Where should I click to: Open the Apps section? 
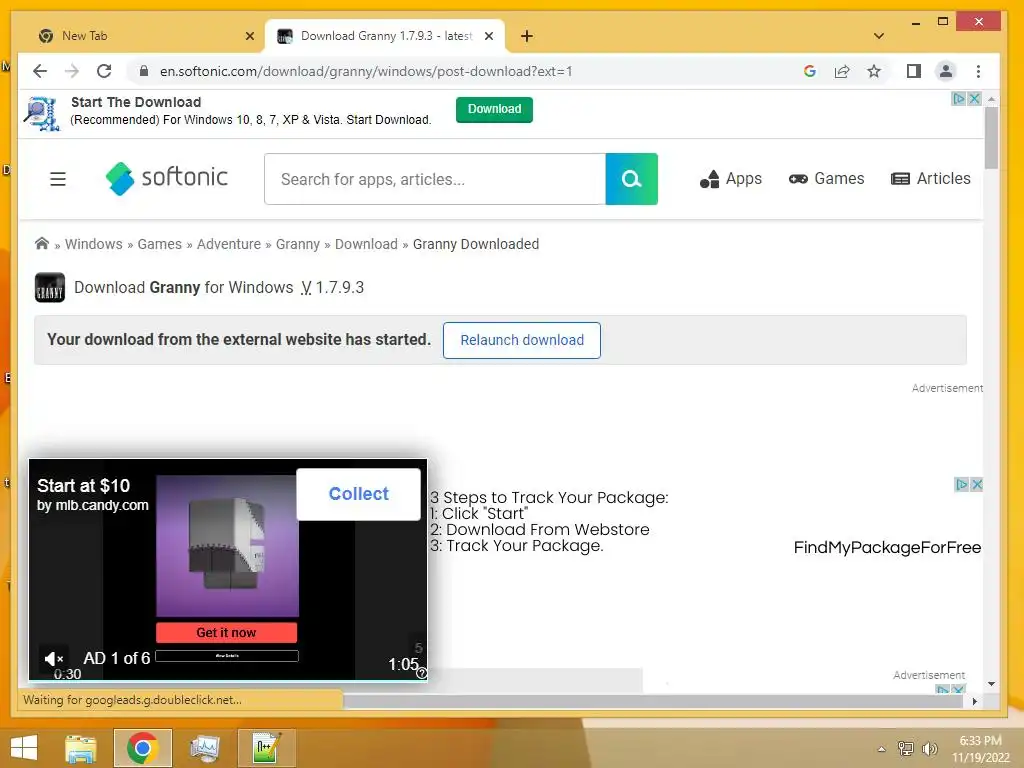click(x=731, y=178)
